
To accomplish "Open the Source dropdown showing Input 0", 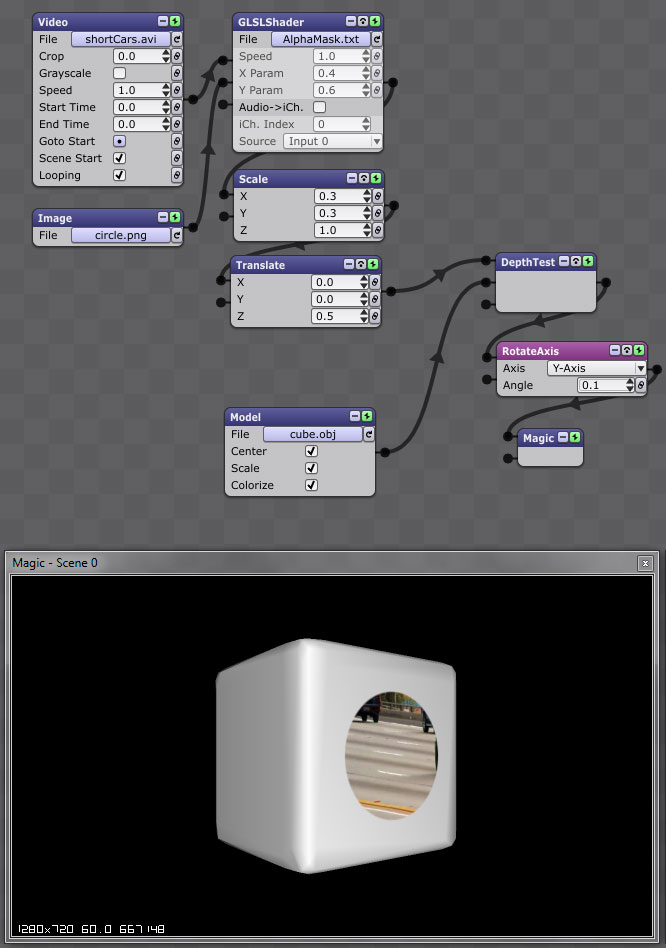I will [x=332, y=141].
